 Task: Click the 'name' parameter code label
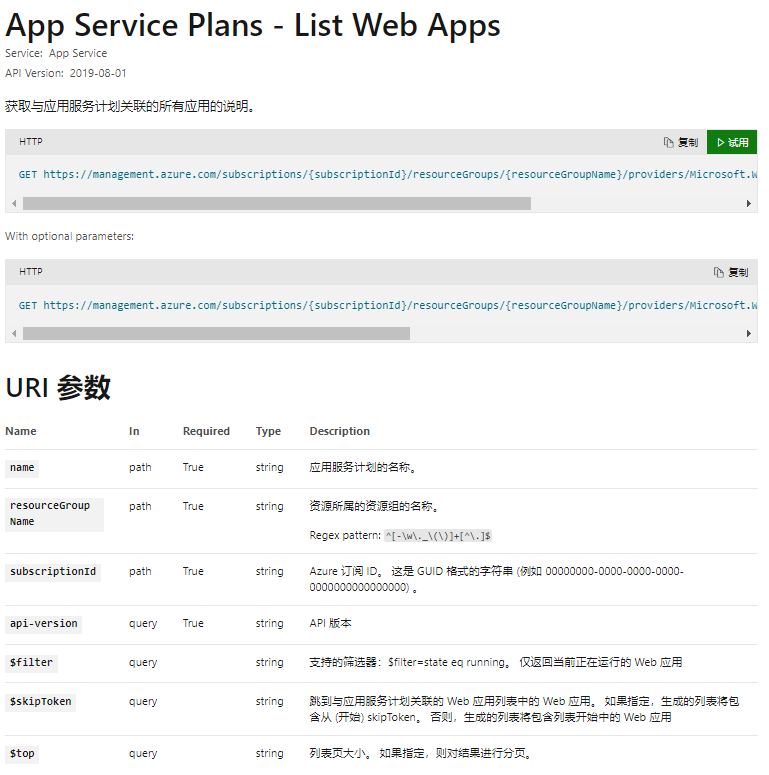point(22,468)
